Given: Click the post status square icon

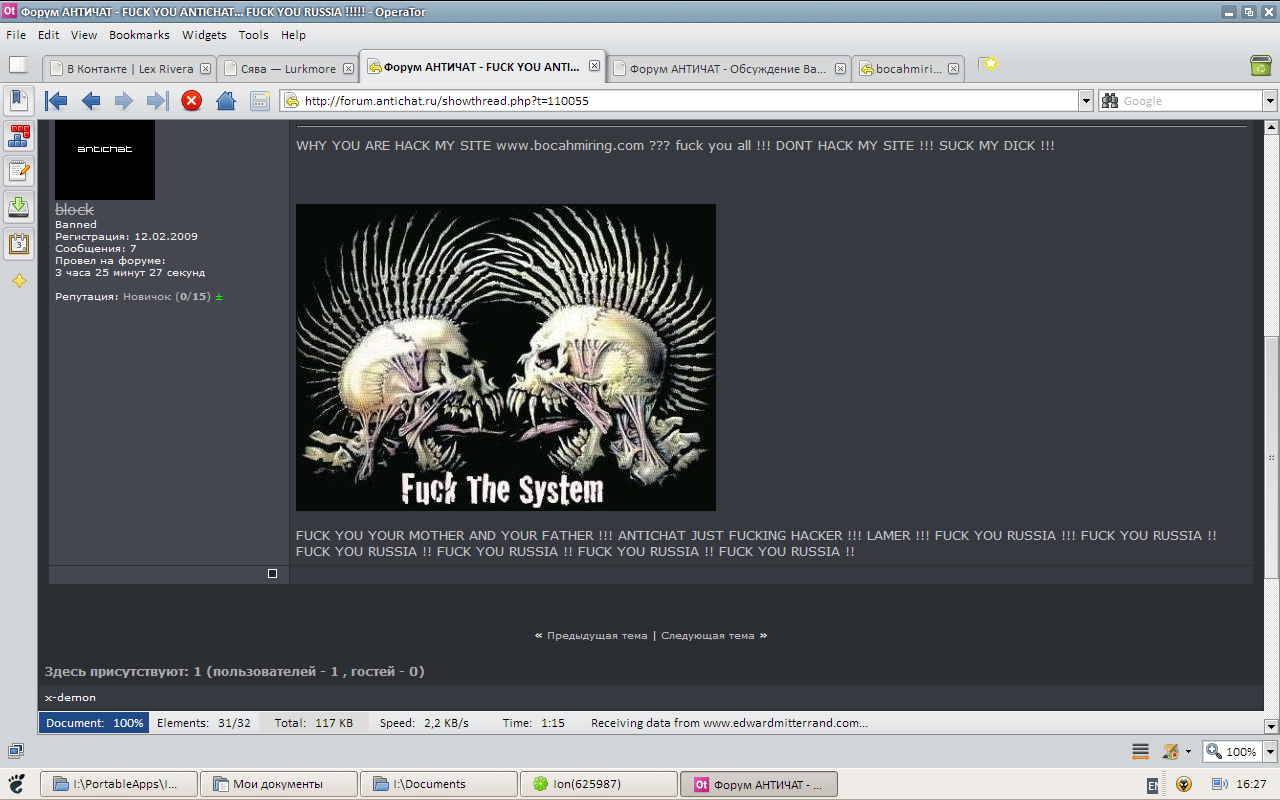Looking at the screenshot, I should [x=272, y=574].
